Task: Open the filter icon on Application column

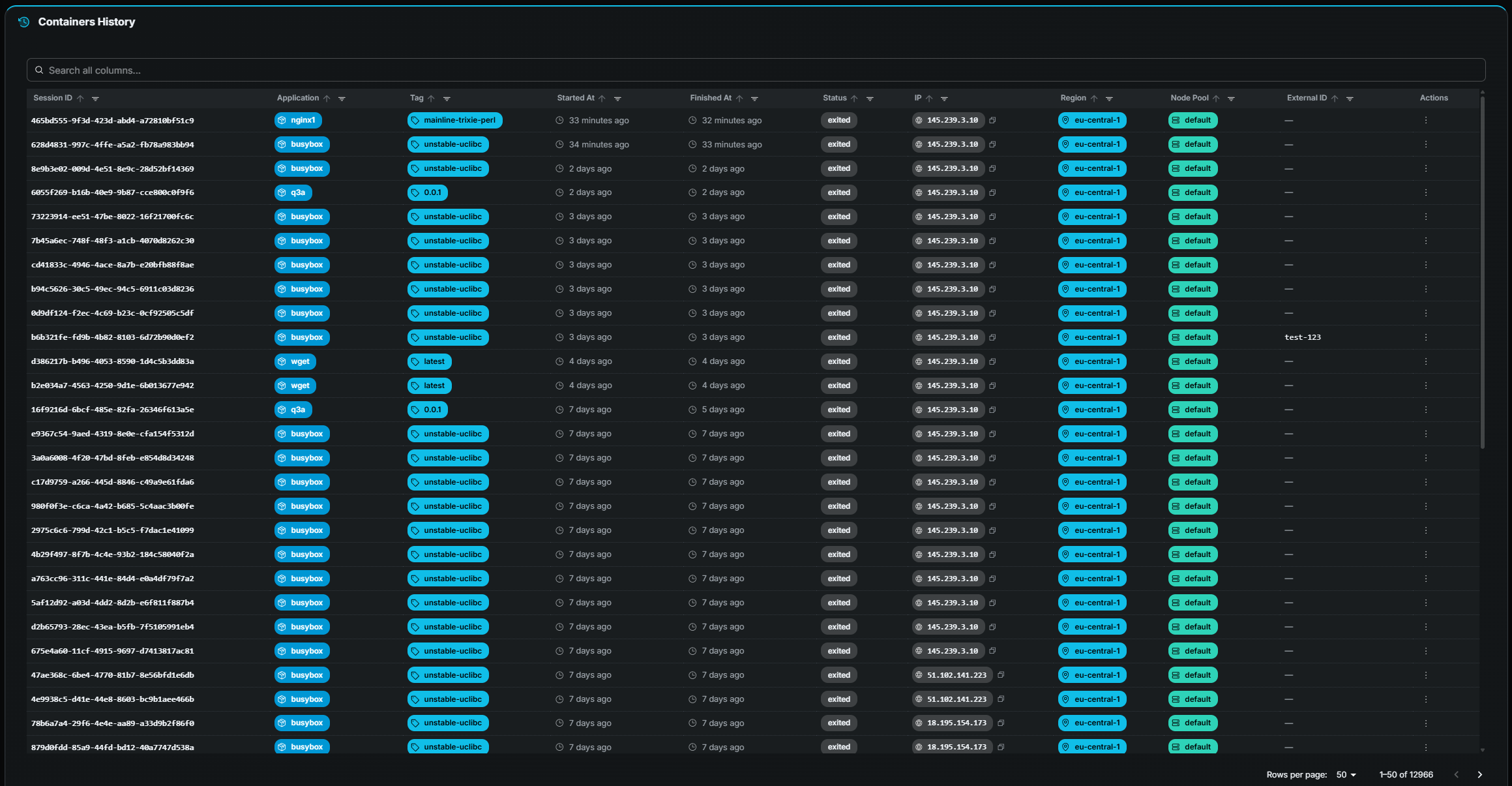Action: 342,98
